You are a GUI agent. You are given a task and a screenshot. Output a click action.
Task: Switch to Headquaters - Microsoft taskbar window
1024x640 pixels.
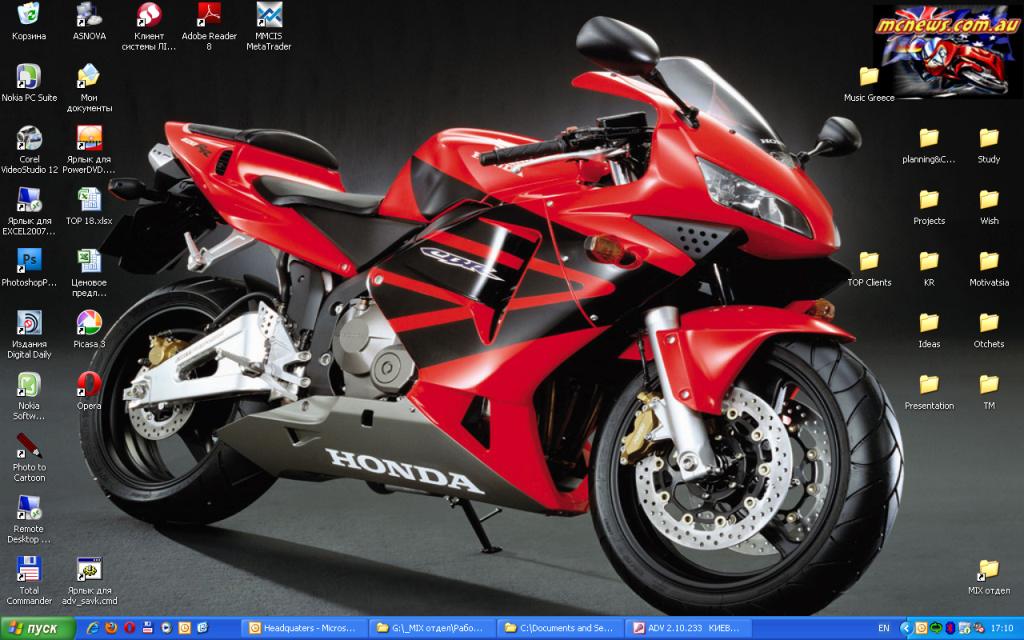pos(304,628)
